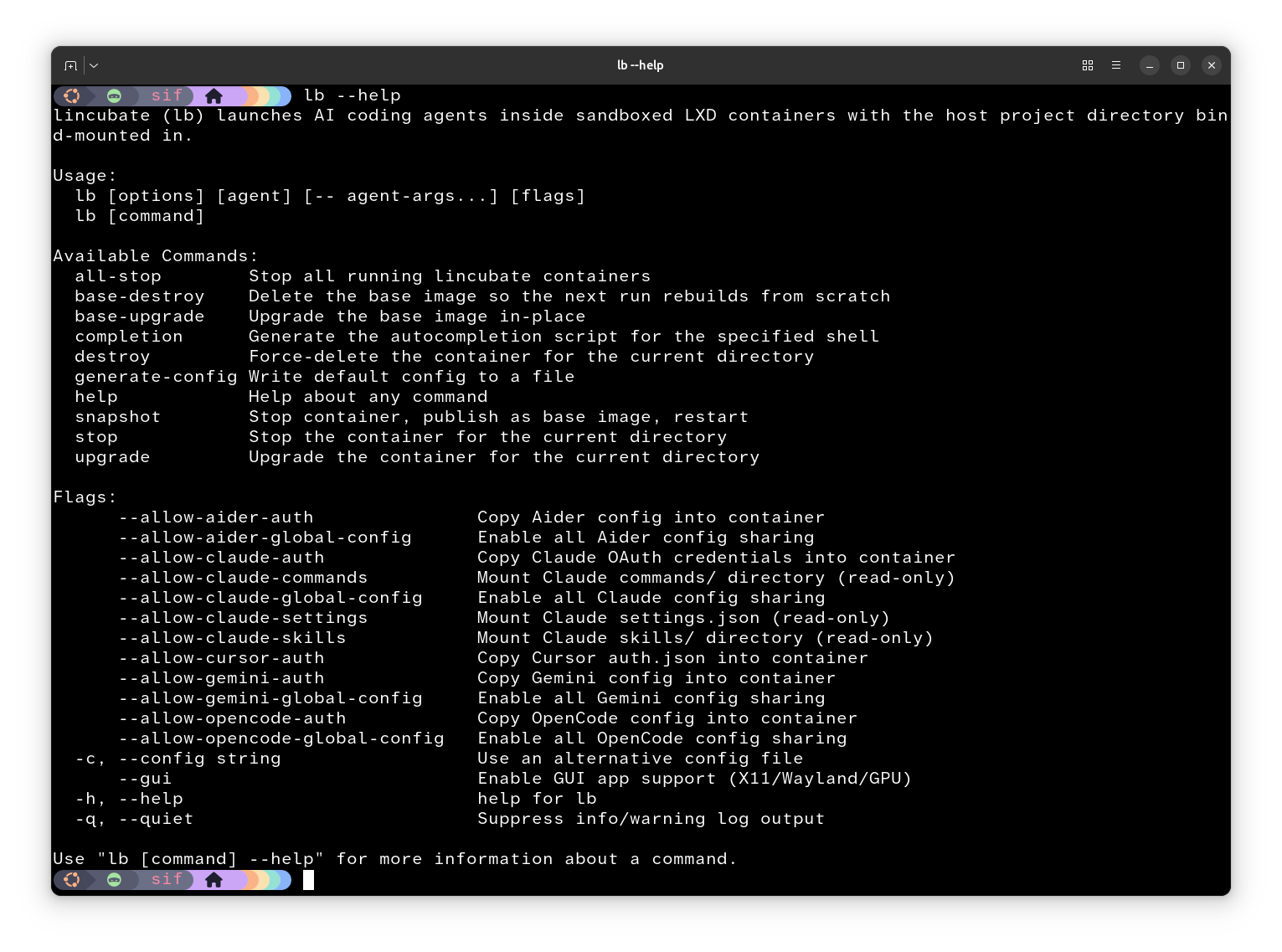Click the 'stop' command name
Screen dimensions: 1282x952
click(96, 437)
